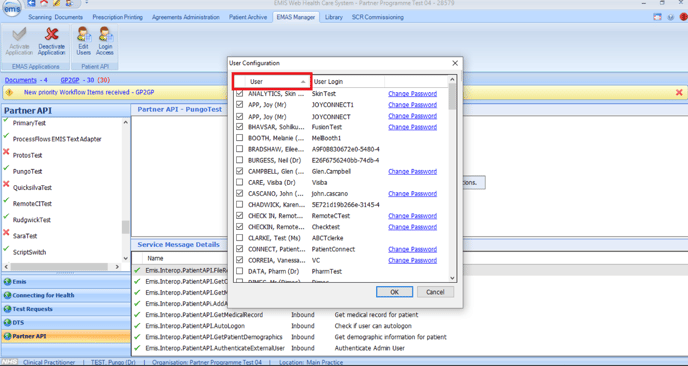Click the up arrow of user list scrollbar

click(452, 80)
